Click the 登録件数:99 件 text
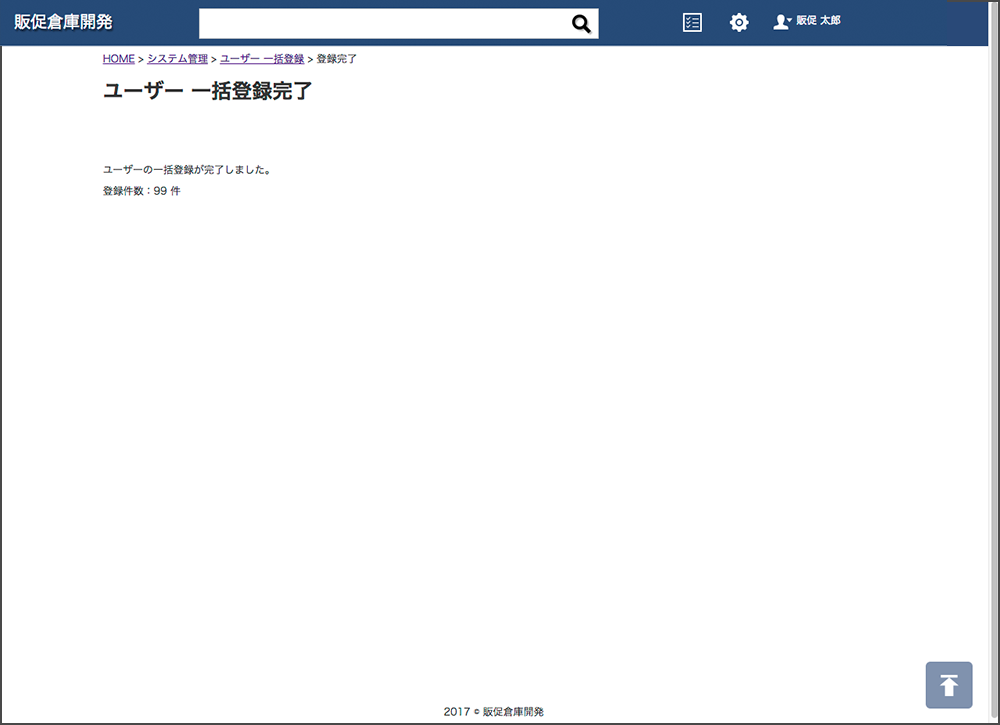This screenshot has height=725, width=1000. click(x=142, y=191)
